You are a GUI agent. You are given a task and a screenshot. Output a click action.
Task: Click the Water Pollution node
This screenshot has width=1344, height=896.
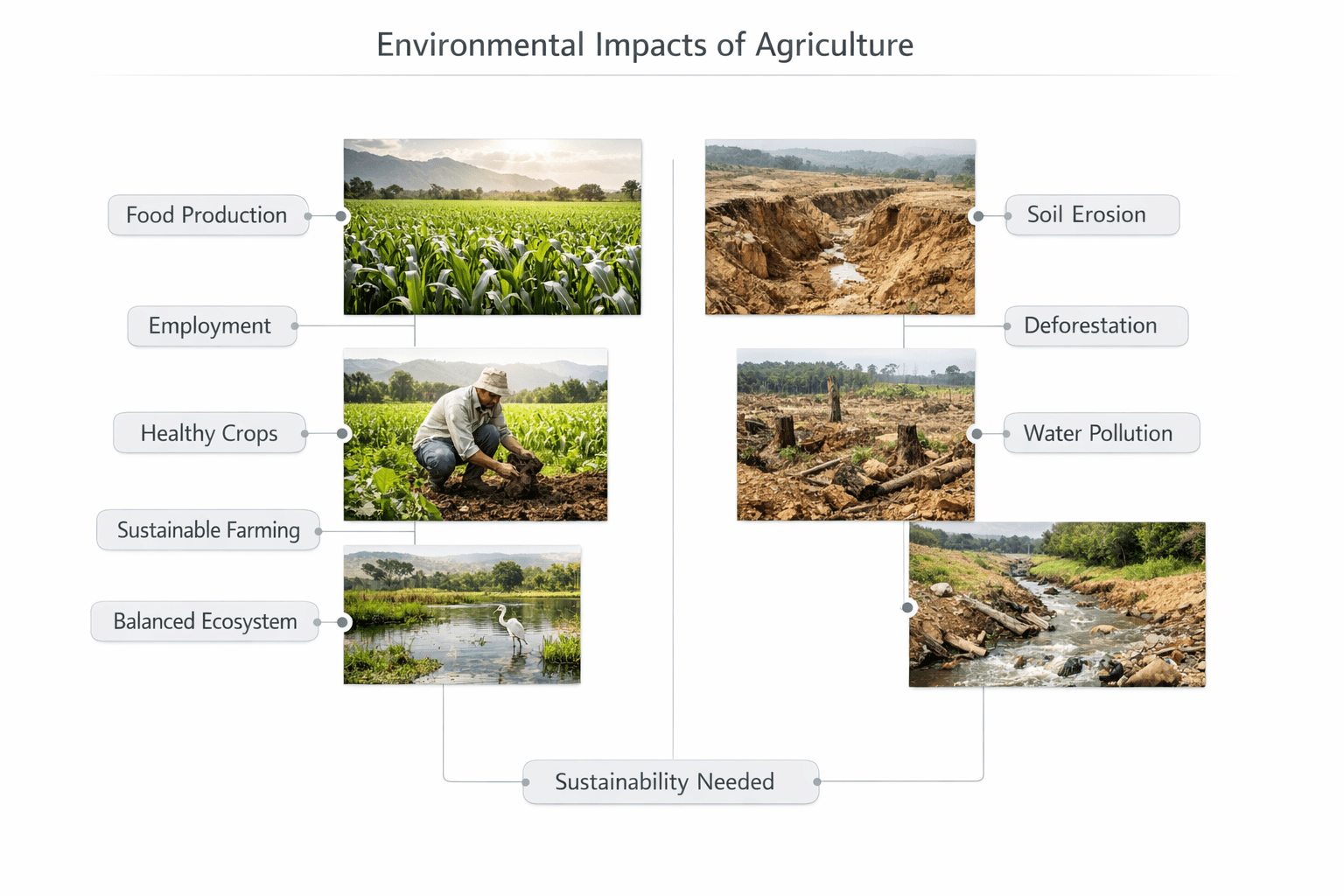coord(1102,433)
